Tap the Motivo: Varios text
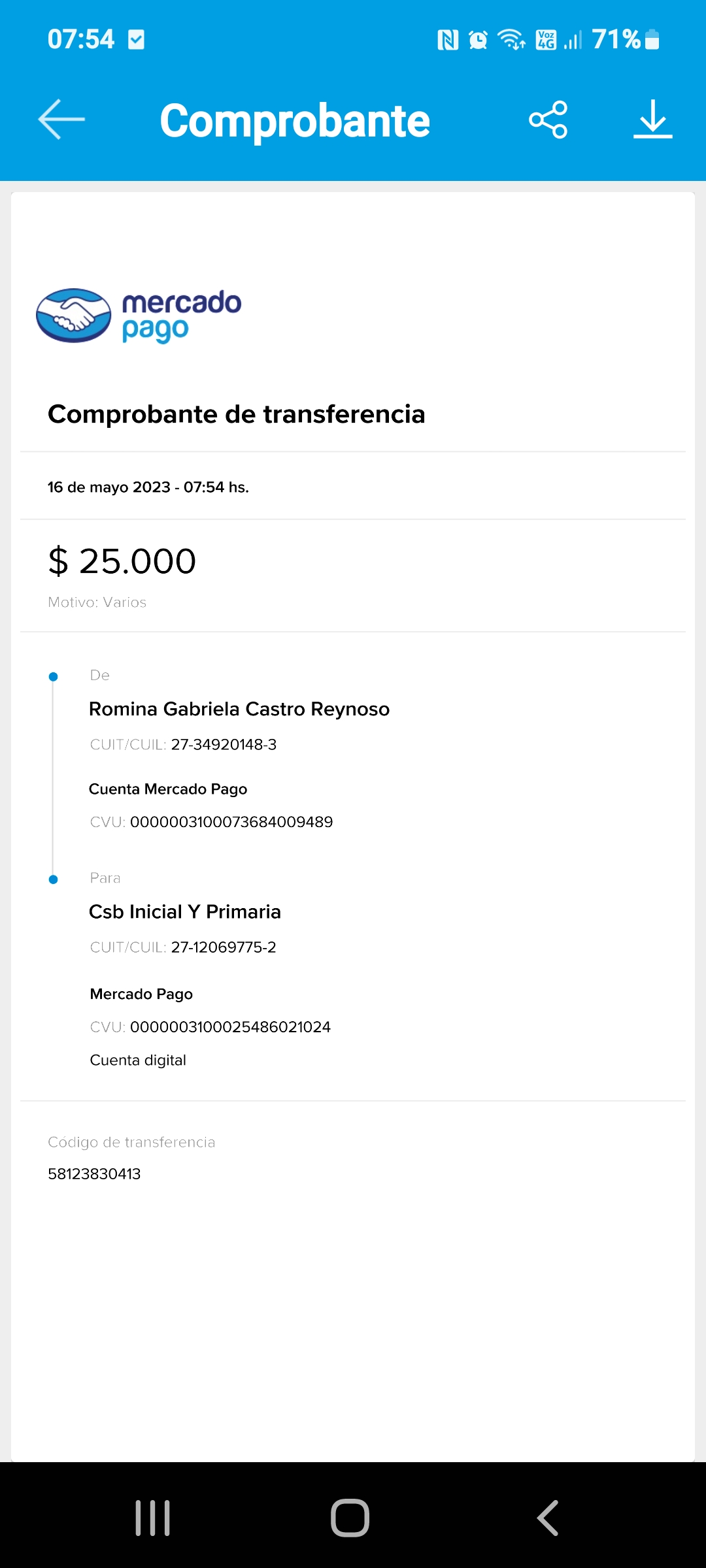The height and width of the screenshot is (1568, 706). (97, 602)
